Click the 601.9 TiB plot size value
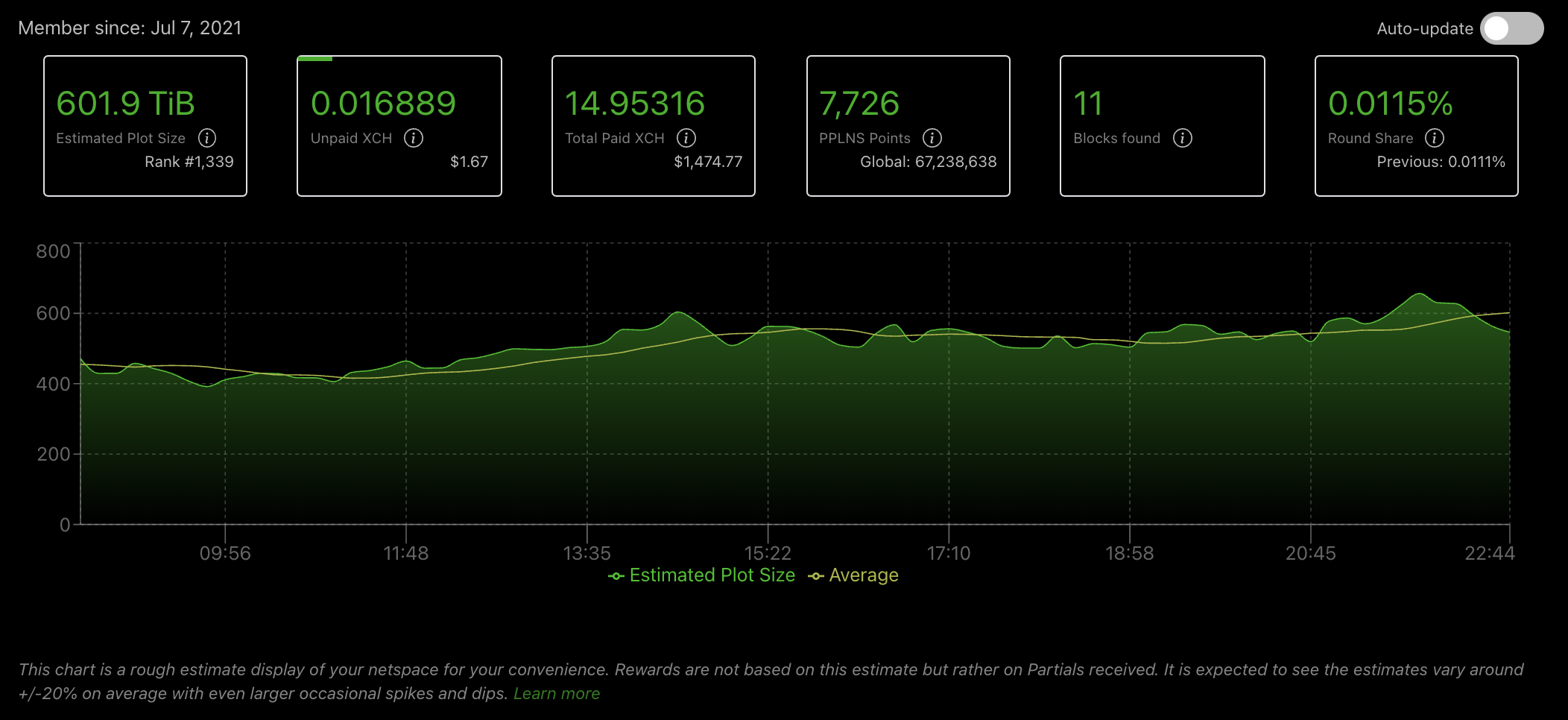The height and width of the screenshot is (720, 1568). coord(125,104)
